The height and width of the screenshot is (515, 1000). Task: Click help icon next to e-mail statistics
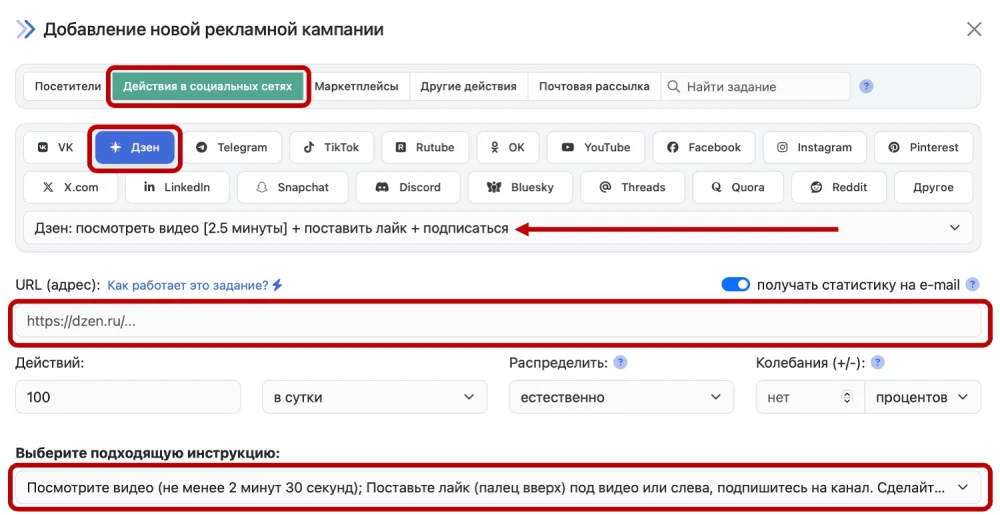click(972, 284)
